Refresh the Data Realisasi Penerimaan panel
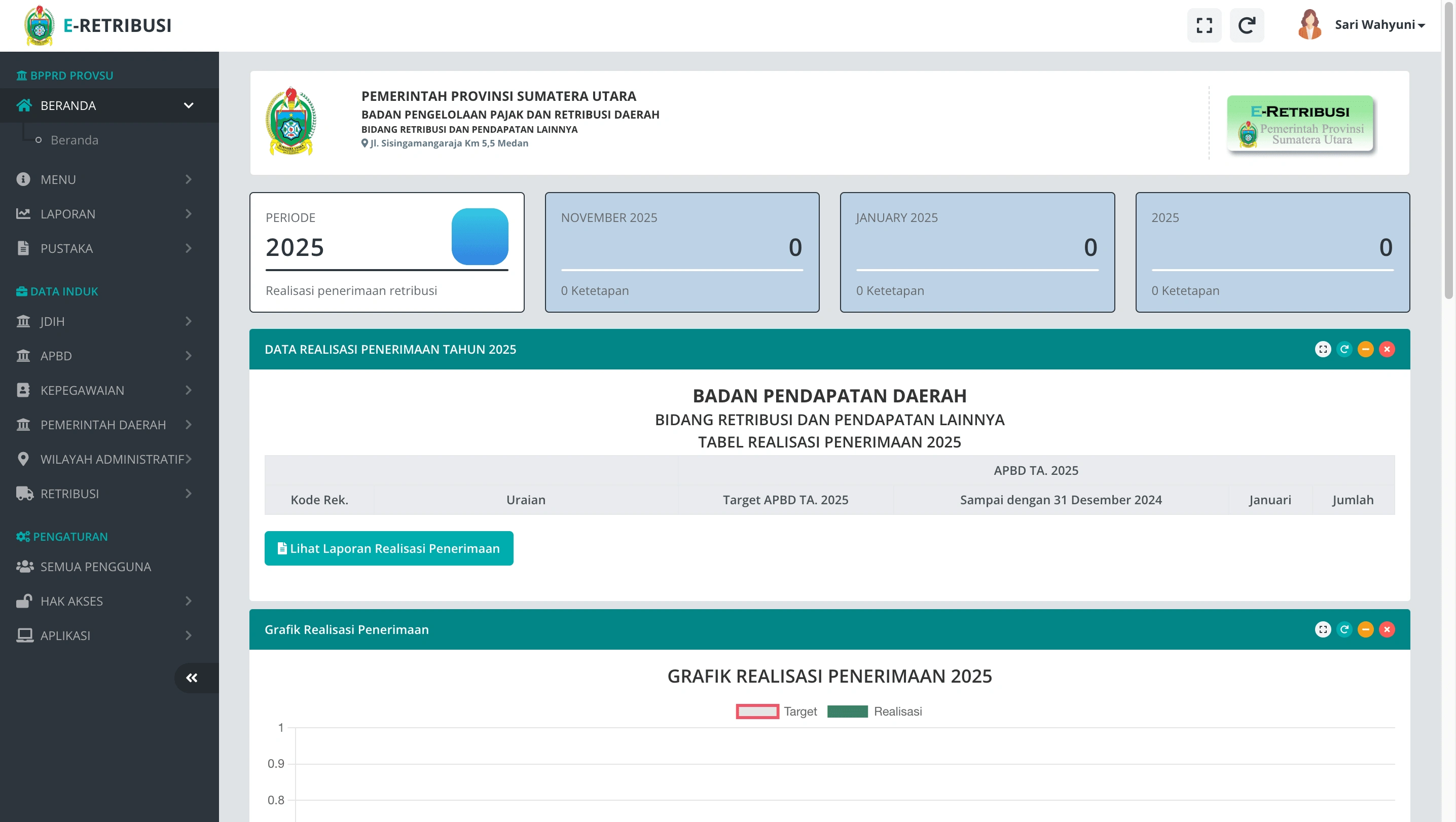Viewport: 1456px width, 822px height. pyautogui.click(x=1344, y=349)
